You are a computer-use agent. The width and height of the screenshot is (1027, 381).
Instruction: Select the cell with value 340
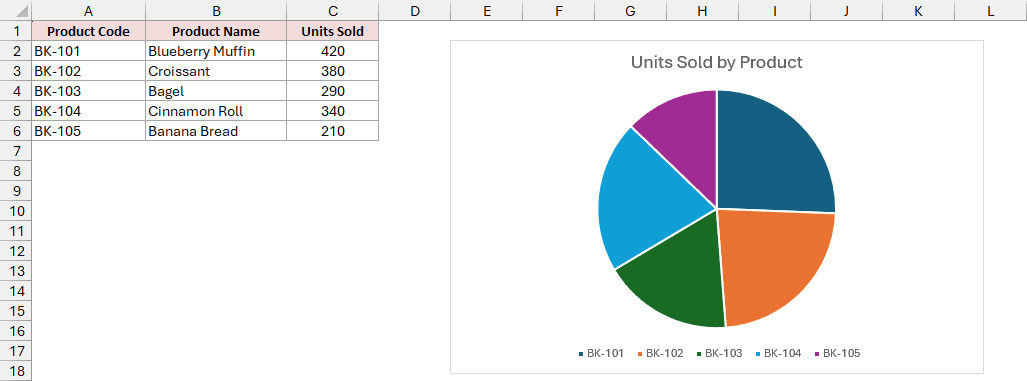(x=333, y=111)
